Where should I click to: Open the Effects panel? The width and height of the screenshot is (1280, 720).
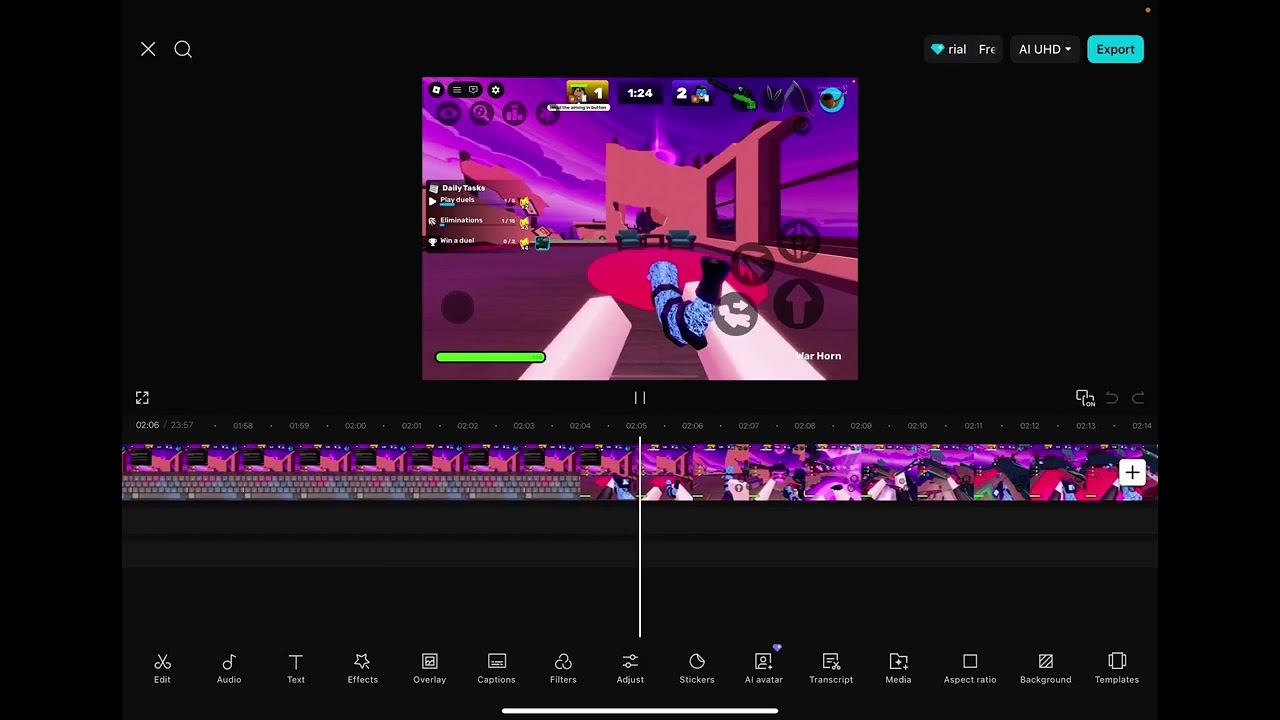click(x=362, y=668)
